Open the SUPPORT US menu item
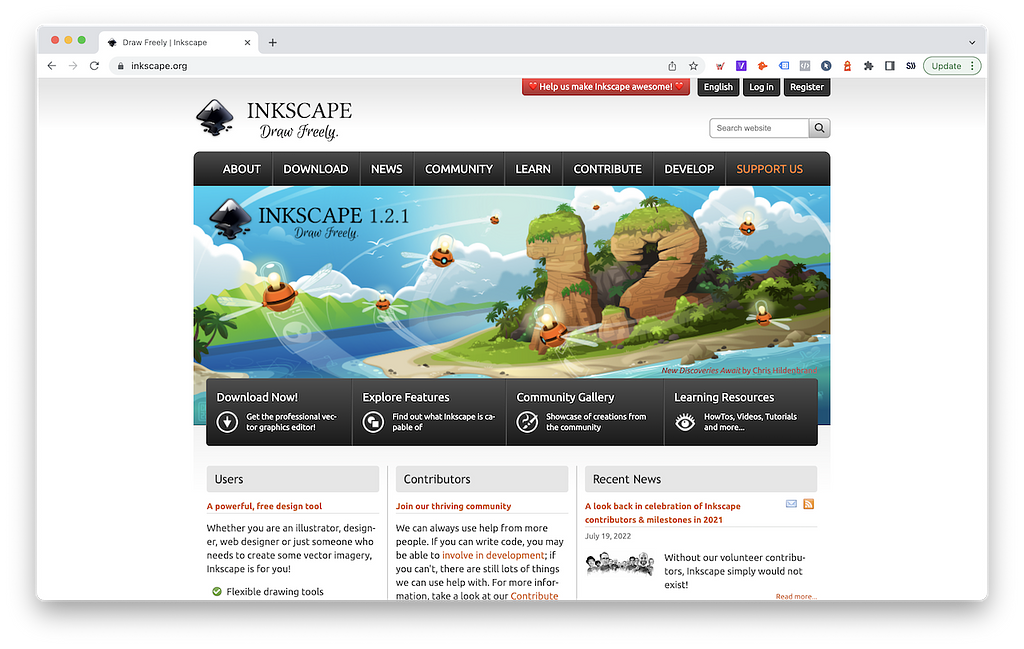 (769, 169)
